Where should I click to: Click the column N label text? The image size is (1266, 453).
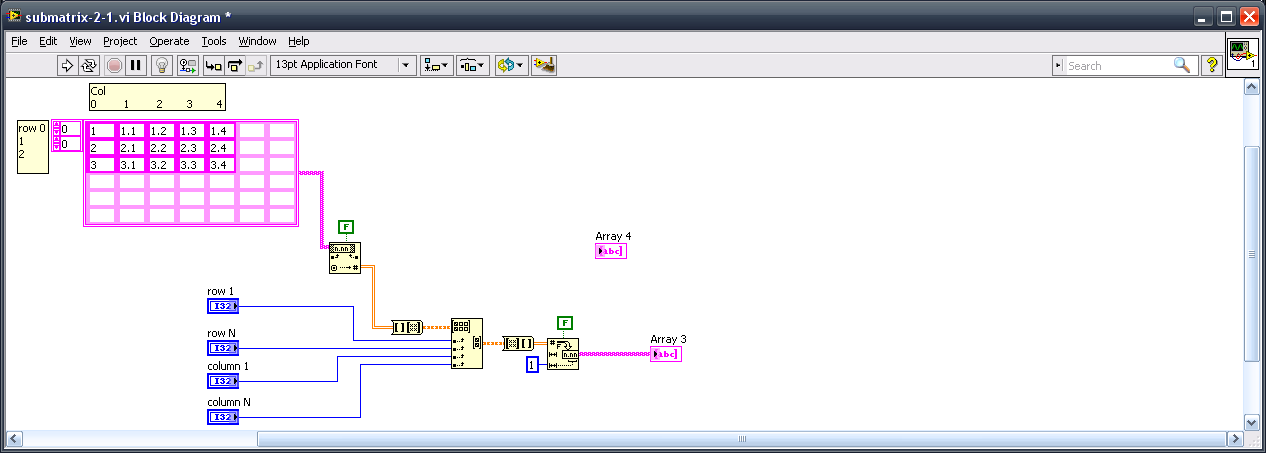[x=229, y=402]
